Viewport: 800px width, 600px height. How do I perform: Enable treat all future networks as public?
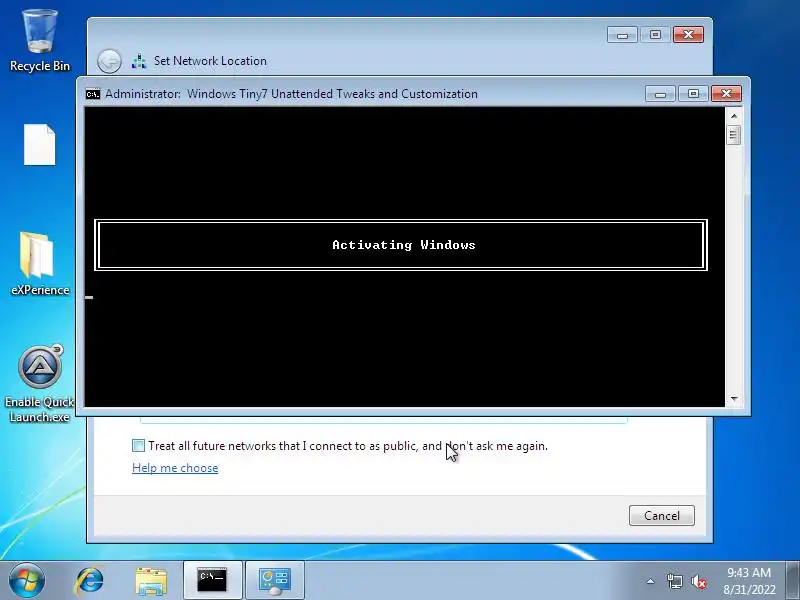pos(138,445)
